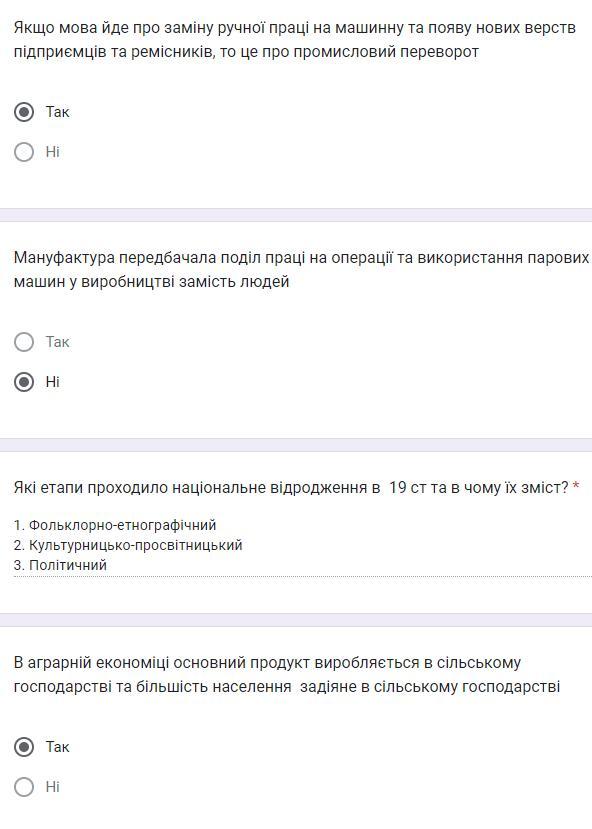Screen dimensions: 592x829
Task: Select 'Ні' radio for промисловий переворот question
Action: [24, 152]
